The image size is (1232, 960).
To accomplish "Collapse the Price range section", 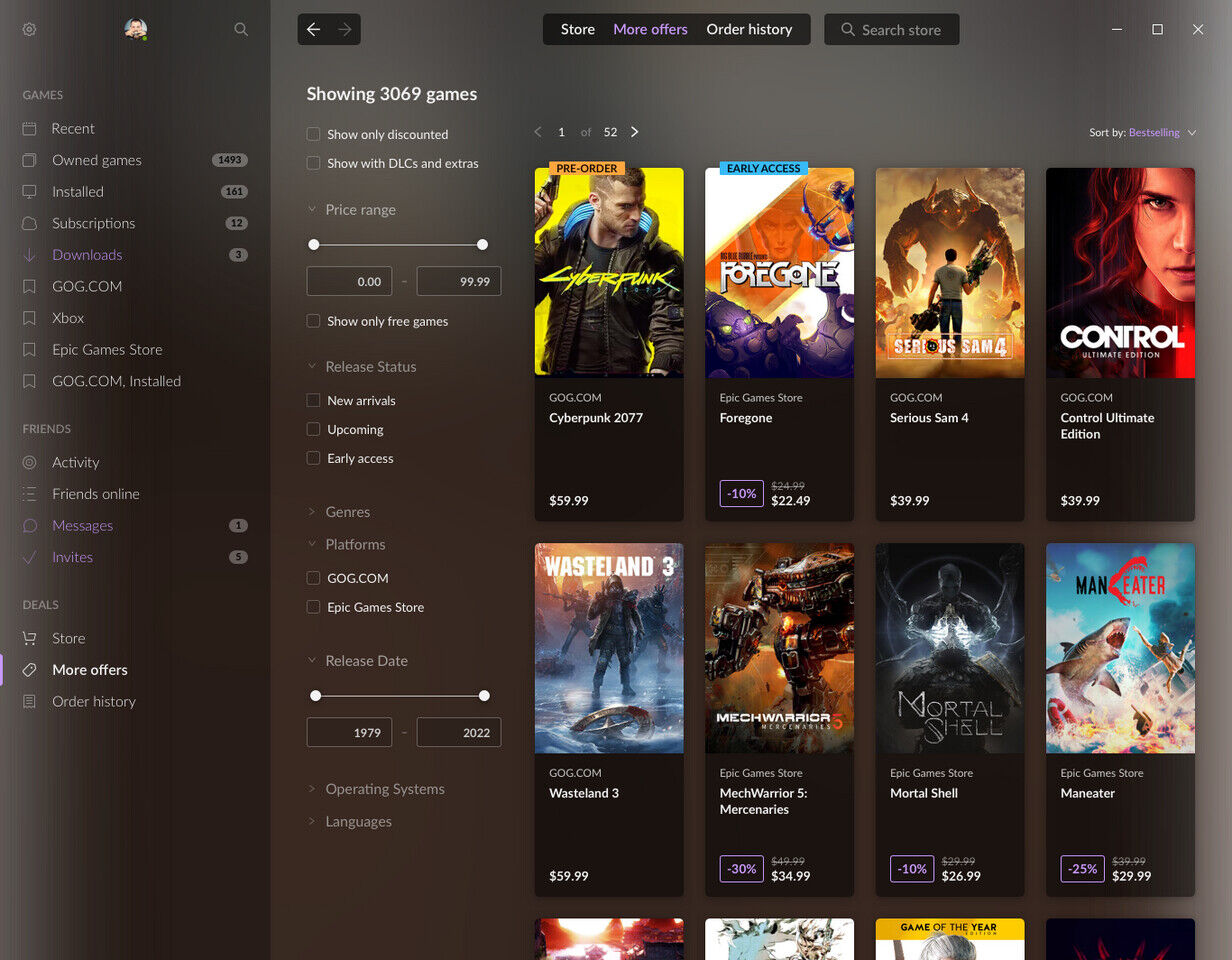I will pos(351,210).
